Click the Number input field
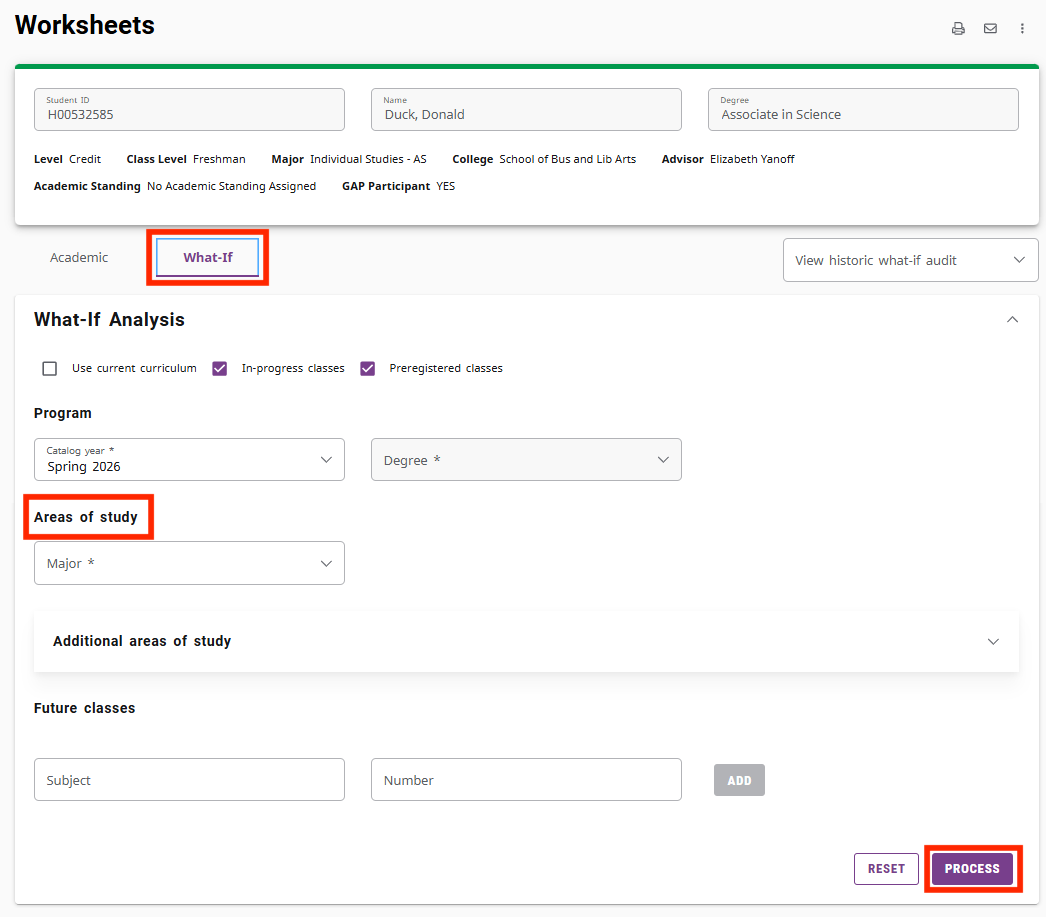This screenshot has width=1046, height=917. click(526, 780)
